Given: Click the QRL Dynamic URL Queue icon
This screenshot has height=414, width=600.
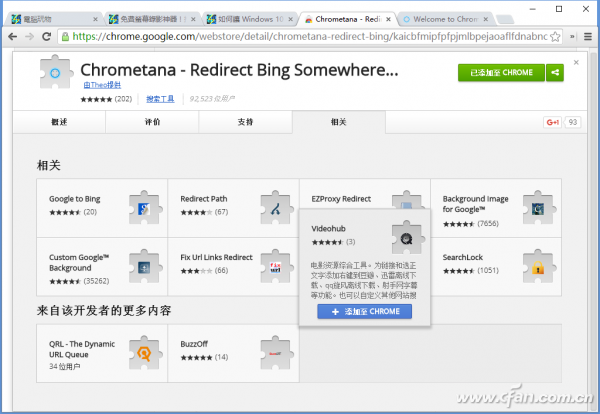Looking at the screenshot, I should click(x=145, y=353).
